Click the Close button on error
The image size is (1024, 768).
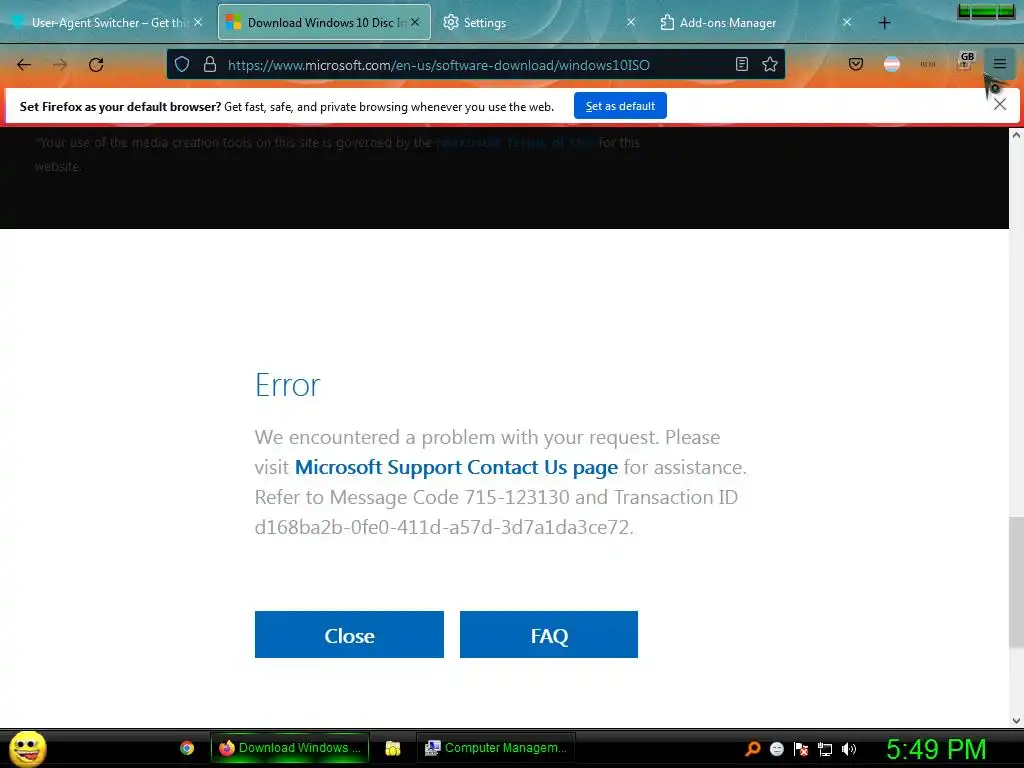(349, 635)
